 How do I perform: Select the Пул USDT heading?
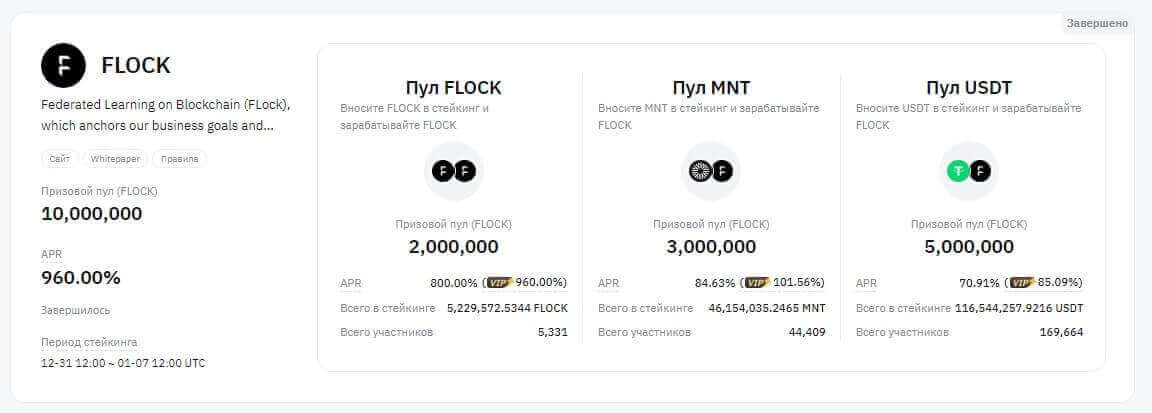(x=969, y=88)
